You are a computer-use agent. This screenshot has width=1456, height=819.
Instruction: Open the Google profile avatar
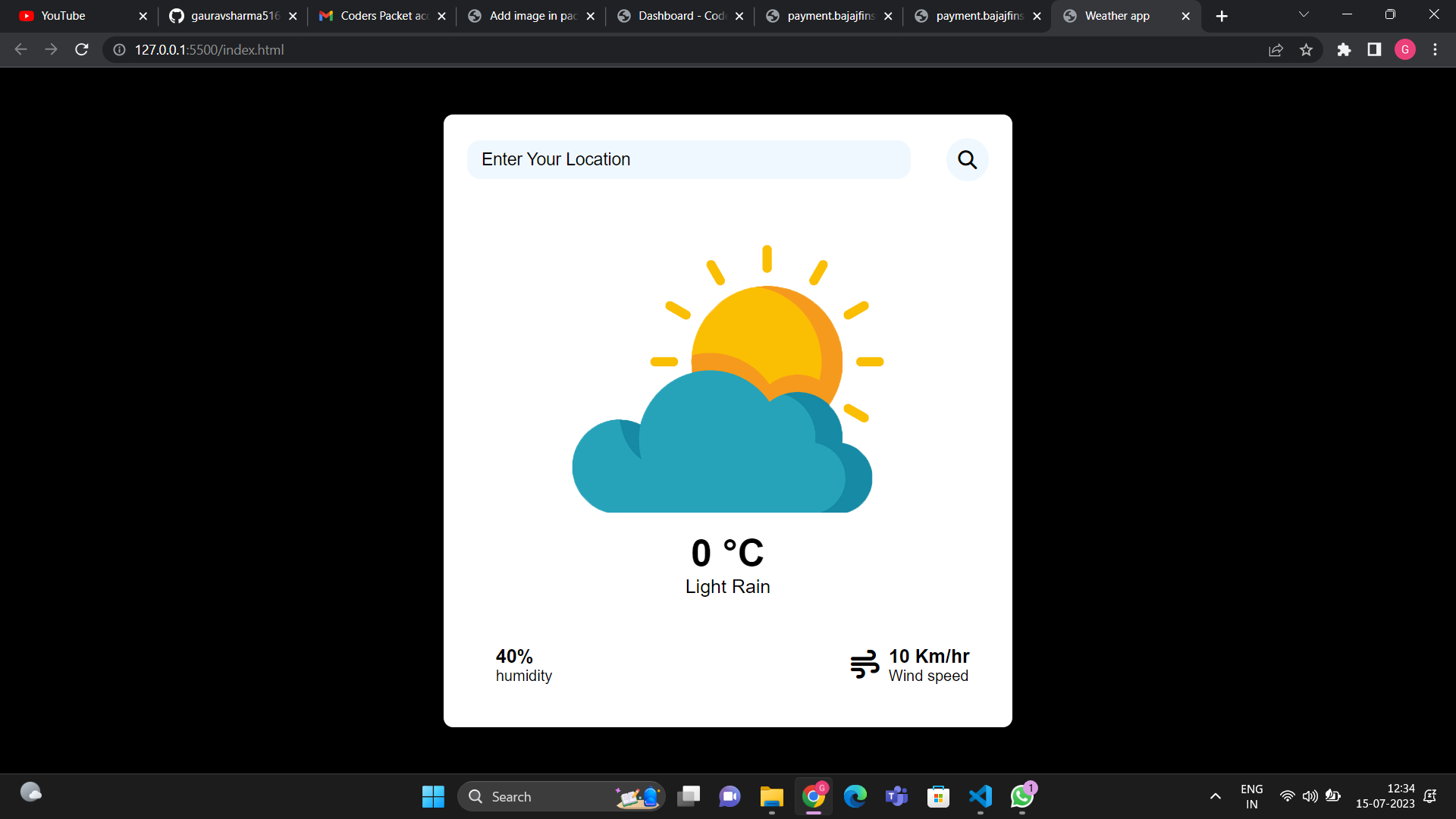1404,50
